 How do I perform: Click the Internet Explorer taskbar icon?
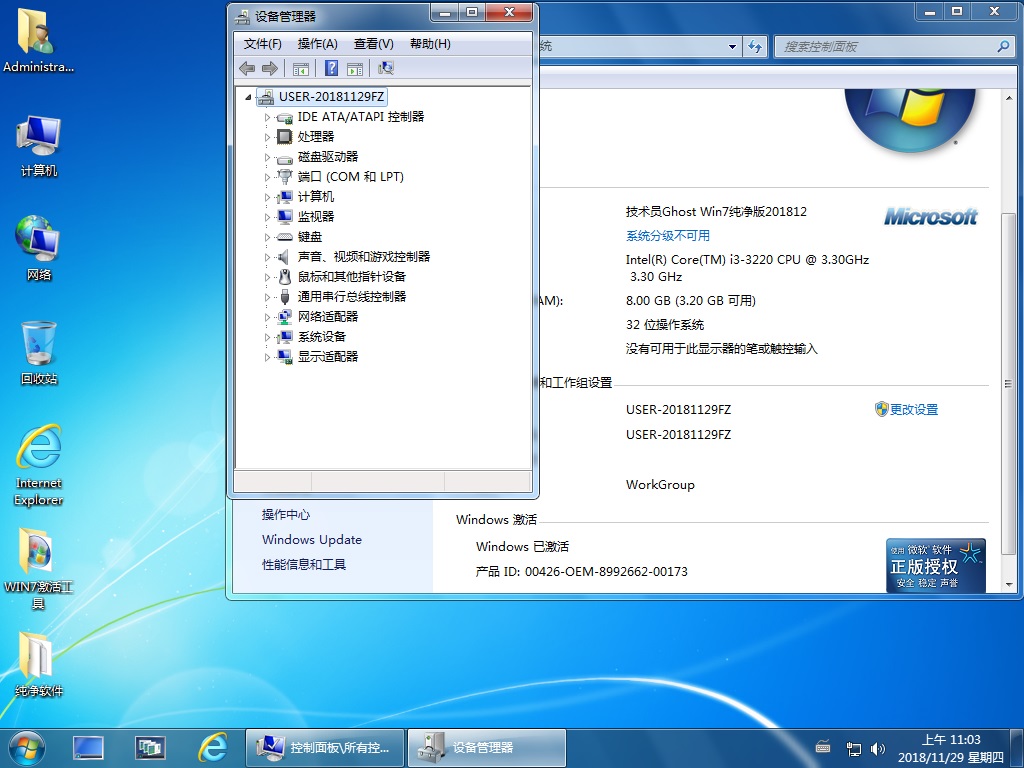[x=212, y=747]
